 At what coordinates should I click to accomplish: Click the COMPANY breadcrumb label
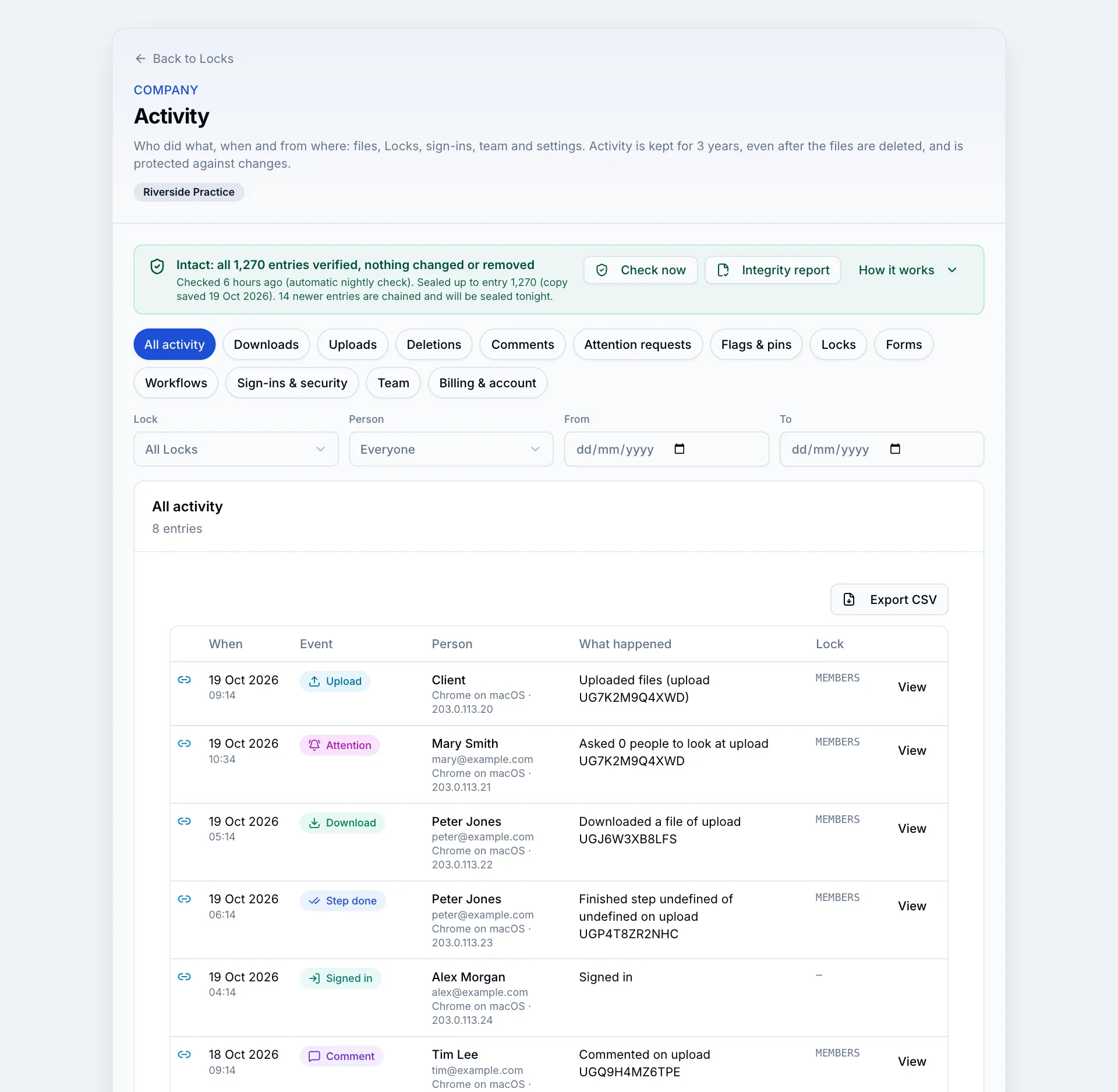pyautogui.click(x=166, y=90)
